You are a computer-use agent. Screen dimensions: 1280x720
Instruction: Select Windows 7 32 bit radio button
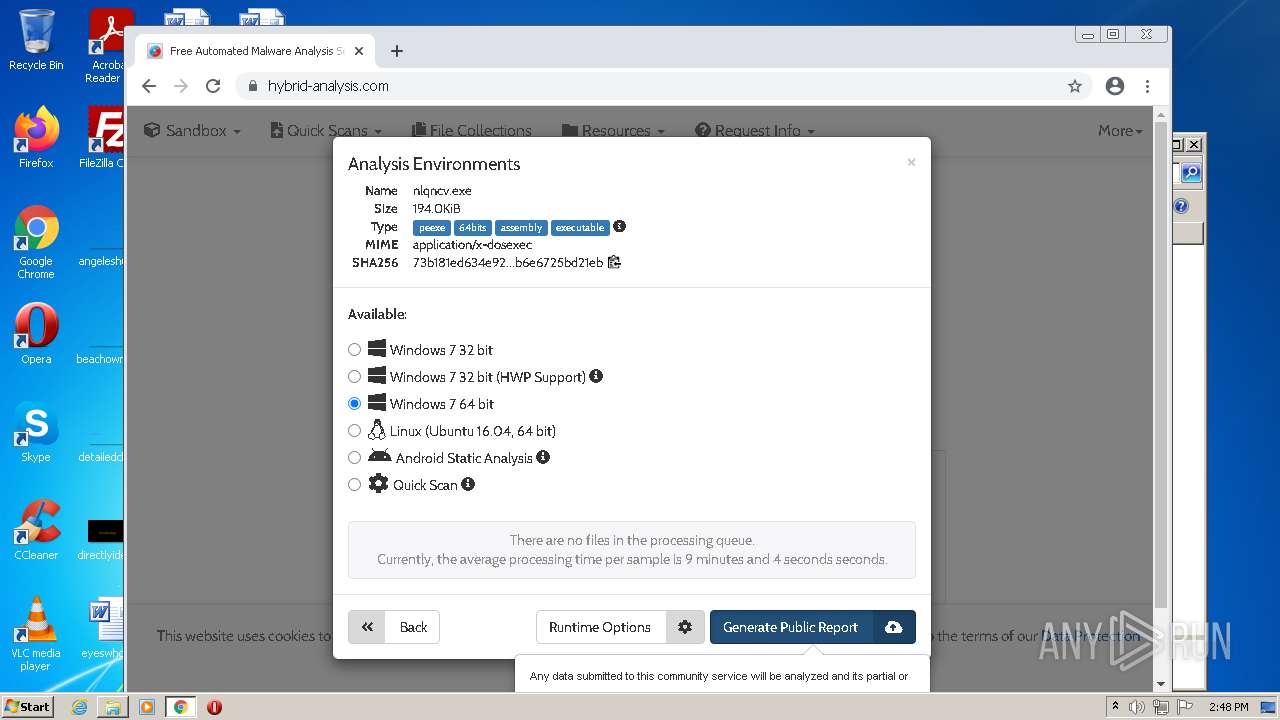pos(354,350)
